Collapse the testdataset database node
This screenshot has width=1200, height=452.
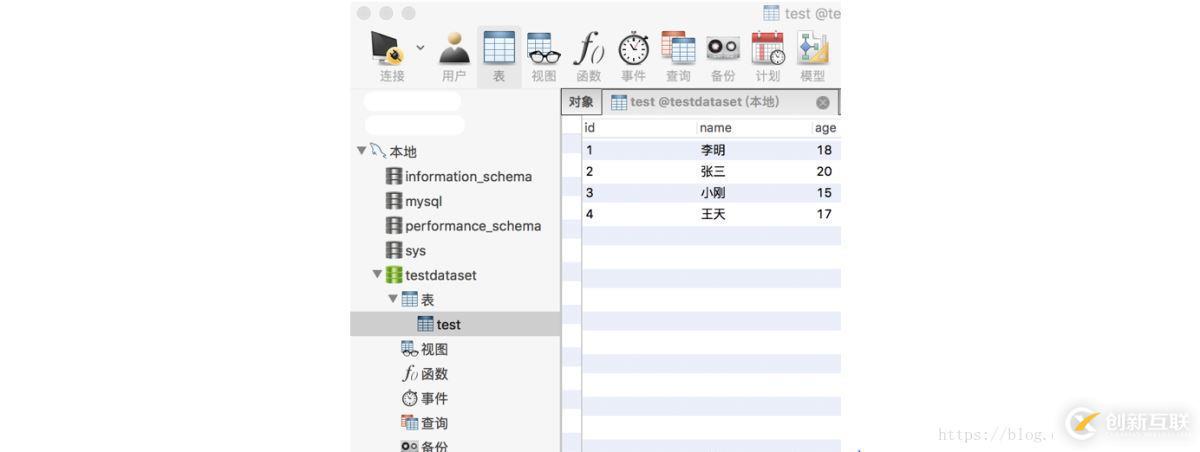[377, 274]
